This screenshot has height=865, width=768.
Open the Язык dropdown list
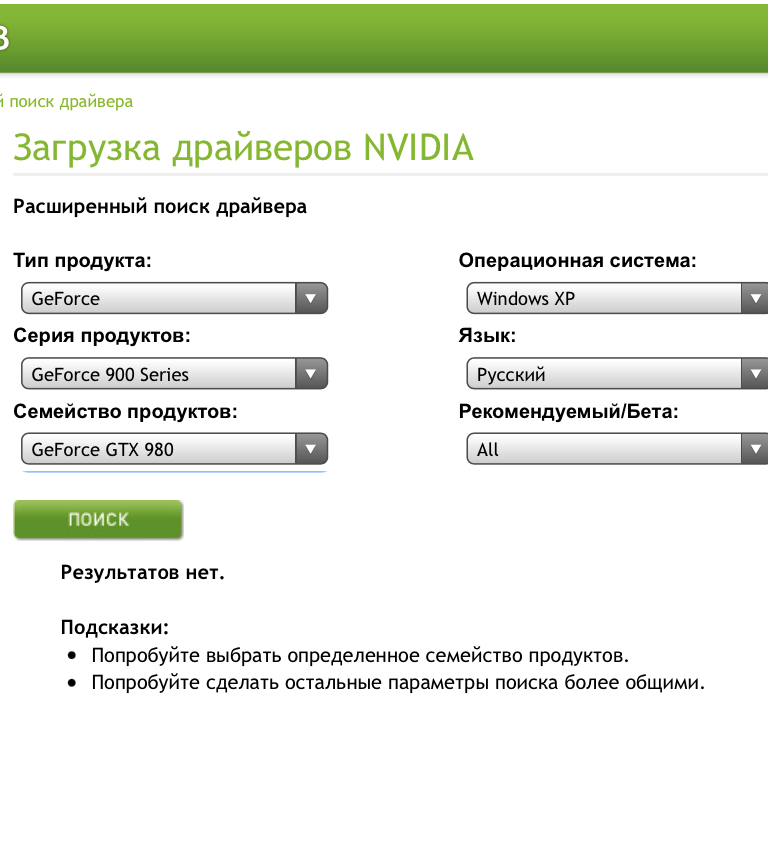605,375
